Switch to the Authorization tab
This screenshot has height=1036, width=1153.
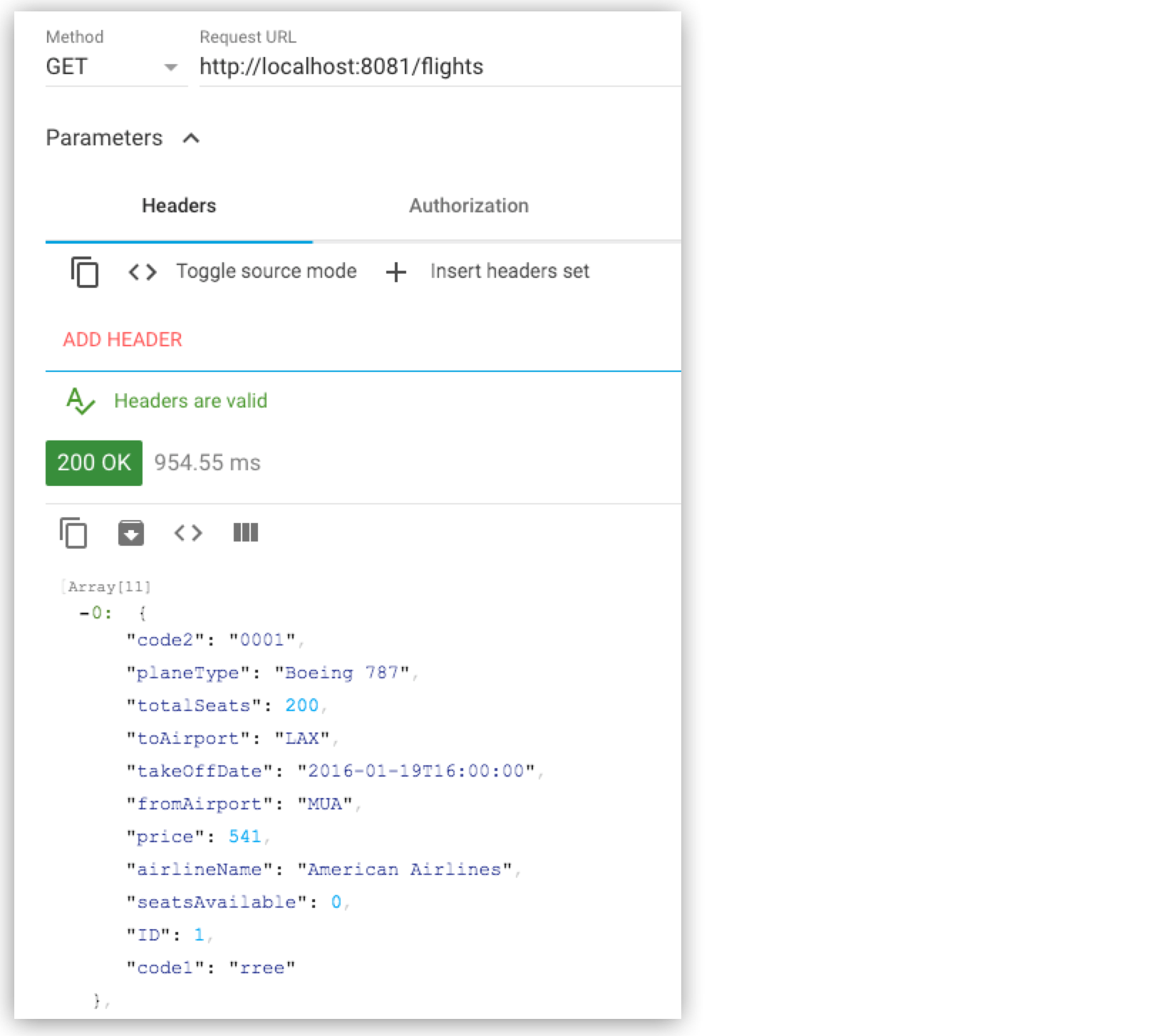468,205
